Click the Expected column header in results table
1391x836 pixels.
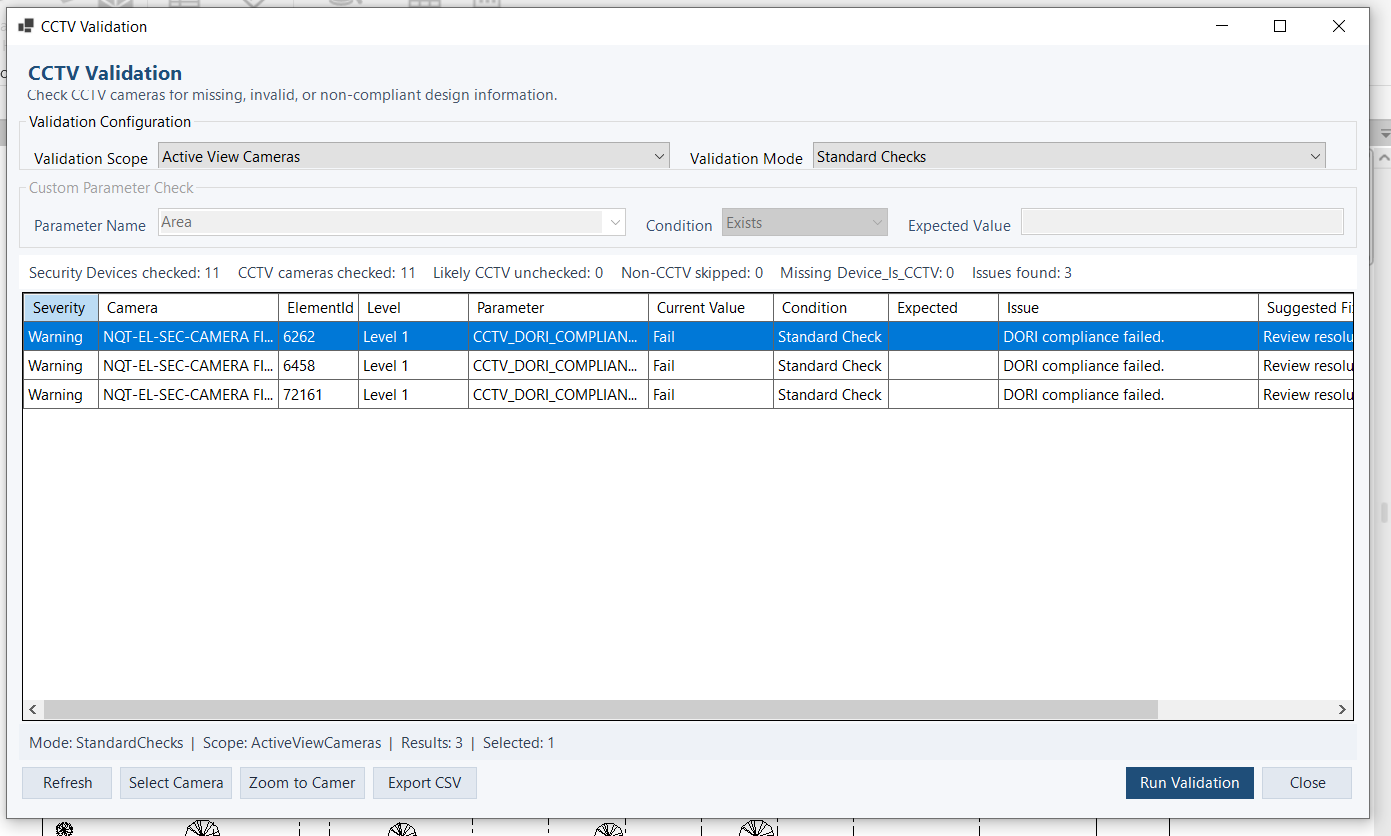(x=943, y=308)
